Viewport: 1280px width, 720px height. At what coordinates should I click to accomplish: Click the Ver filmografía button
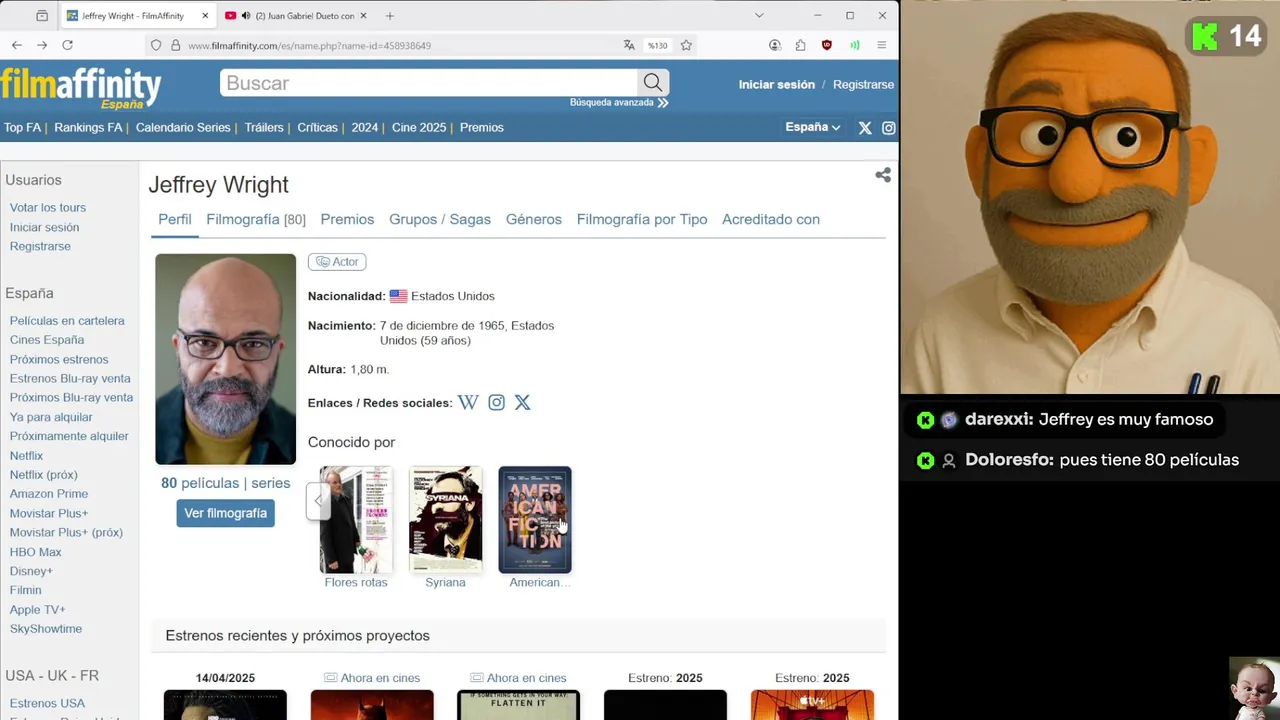(225, 513)
